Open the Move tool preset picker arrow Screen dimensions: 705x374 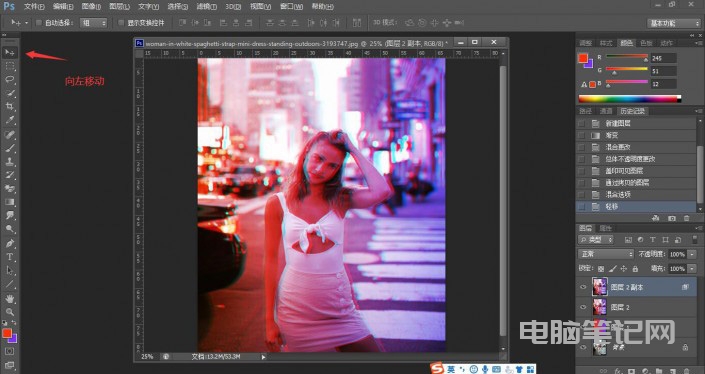pyautogui.click(x=26, y=22)
